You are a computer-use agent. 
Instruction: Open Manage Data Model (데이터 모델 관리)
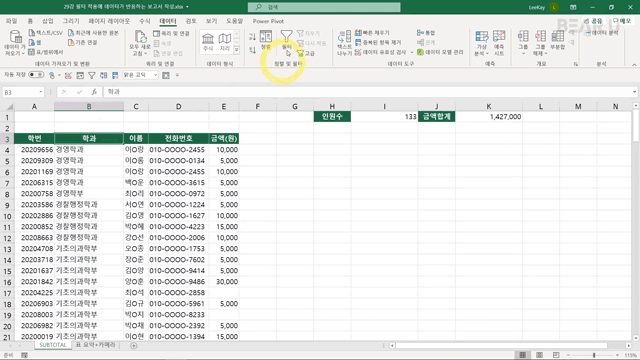(x=440, y=52)
